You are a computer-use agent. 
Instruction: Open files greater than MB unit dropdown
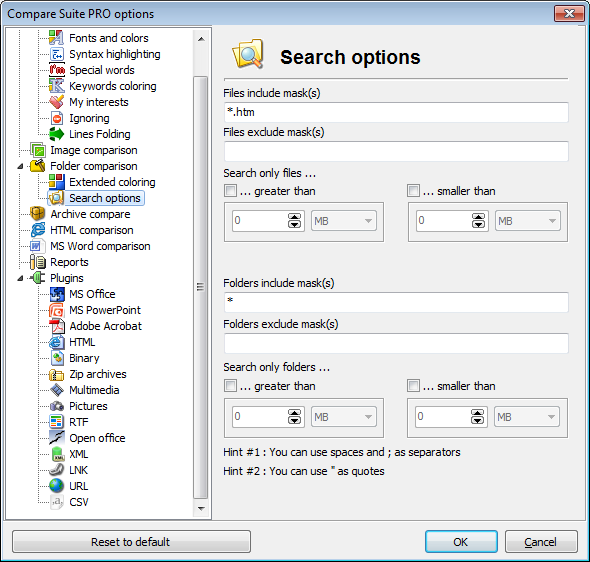344,221
